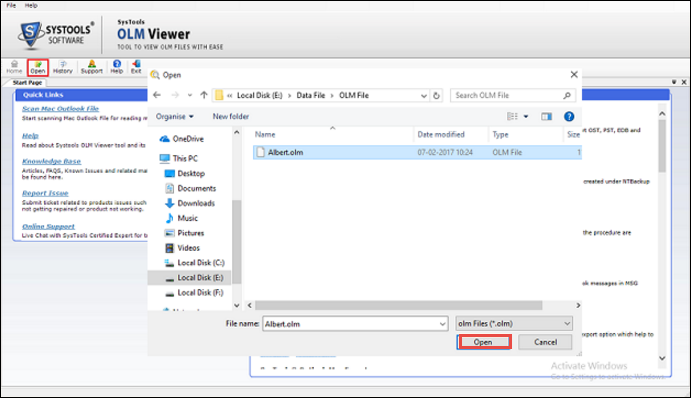Click the Support toolbar icon

coord(92,67)
